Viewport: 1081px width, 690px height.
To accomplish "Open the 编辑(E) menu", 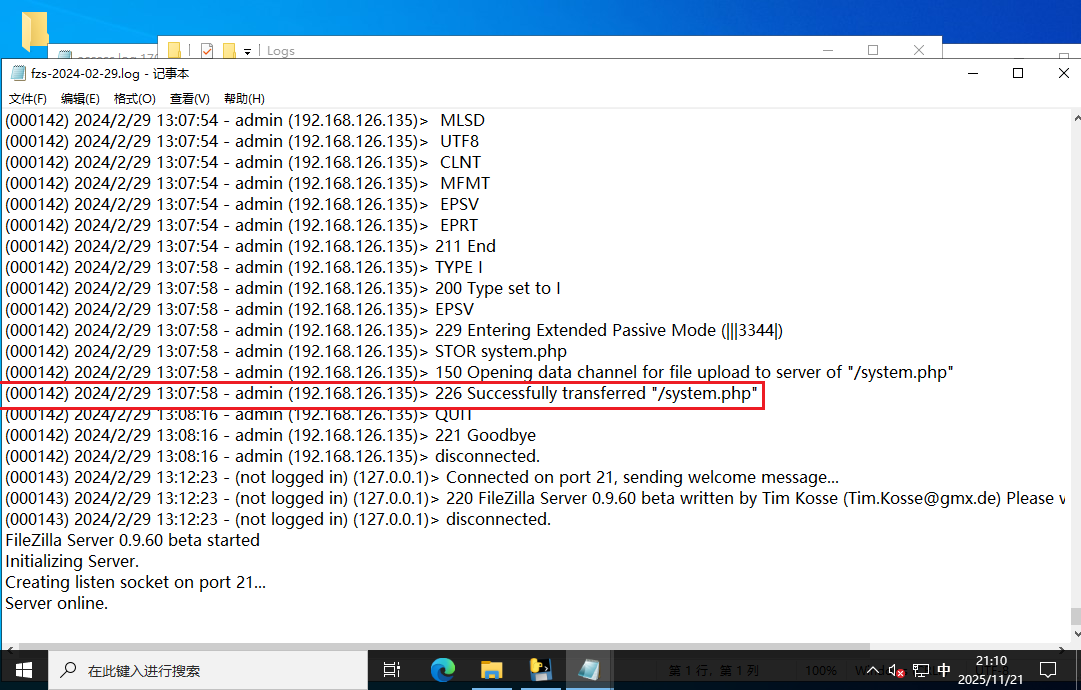I will click(80, 99).
